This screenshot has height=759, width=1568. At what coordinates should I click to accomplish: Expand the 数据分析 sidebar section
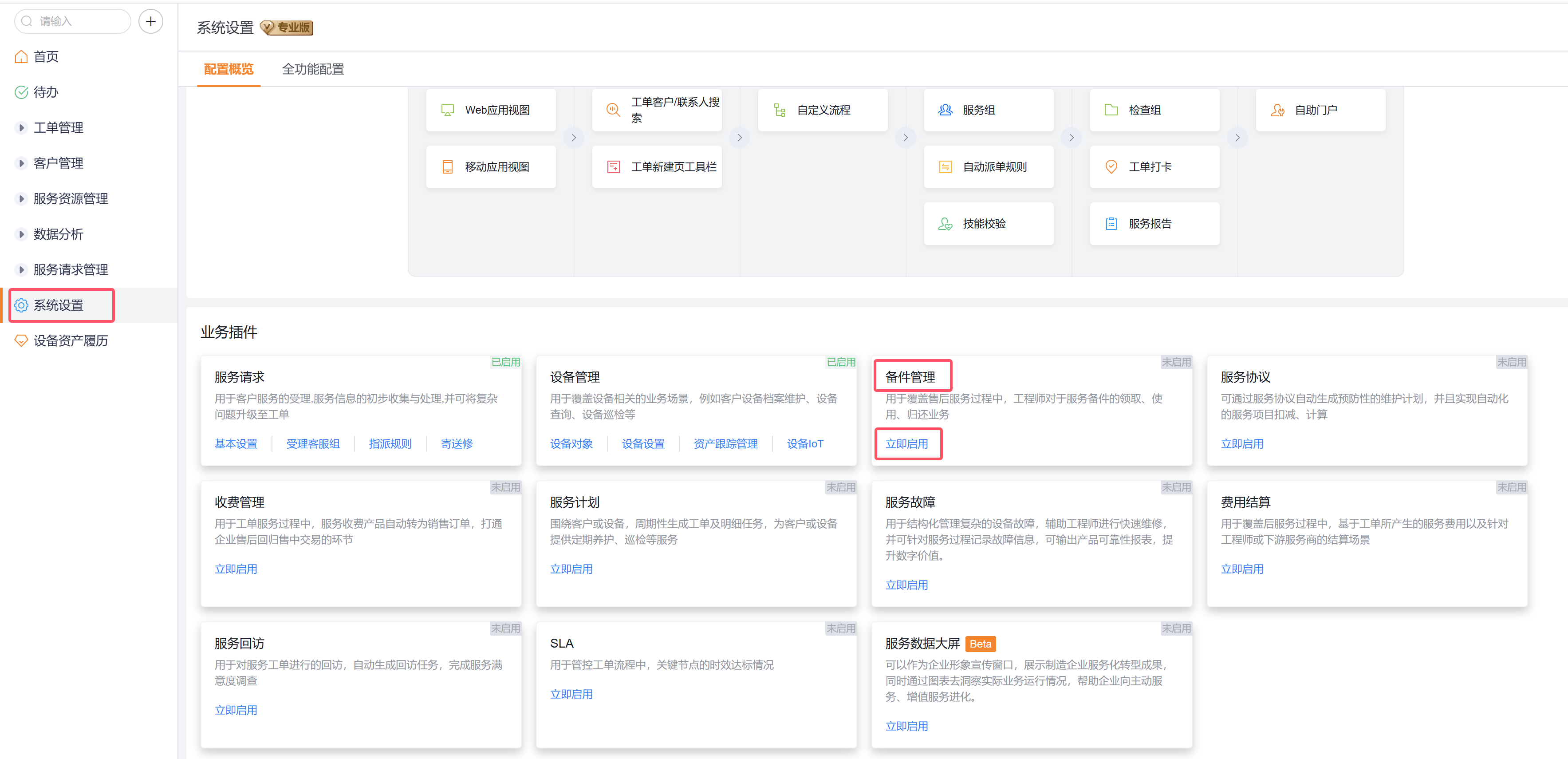21,234
